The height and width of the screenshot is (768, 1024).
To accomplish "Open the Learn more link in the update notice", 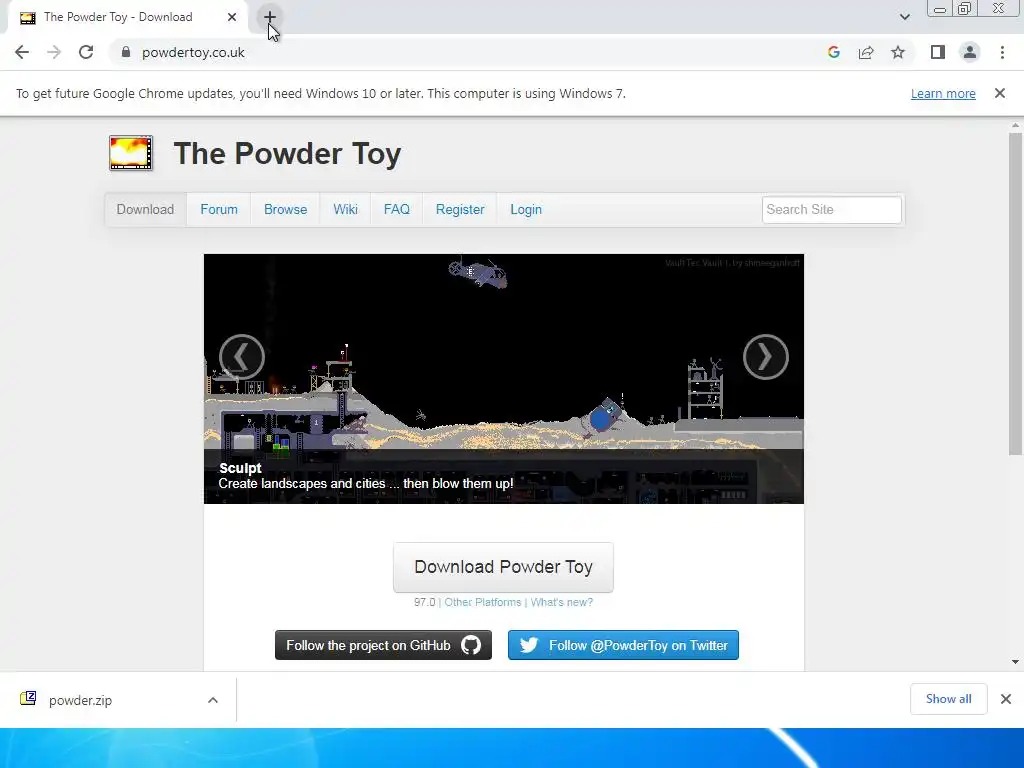I will [943, 93].
